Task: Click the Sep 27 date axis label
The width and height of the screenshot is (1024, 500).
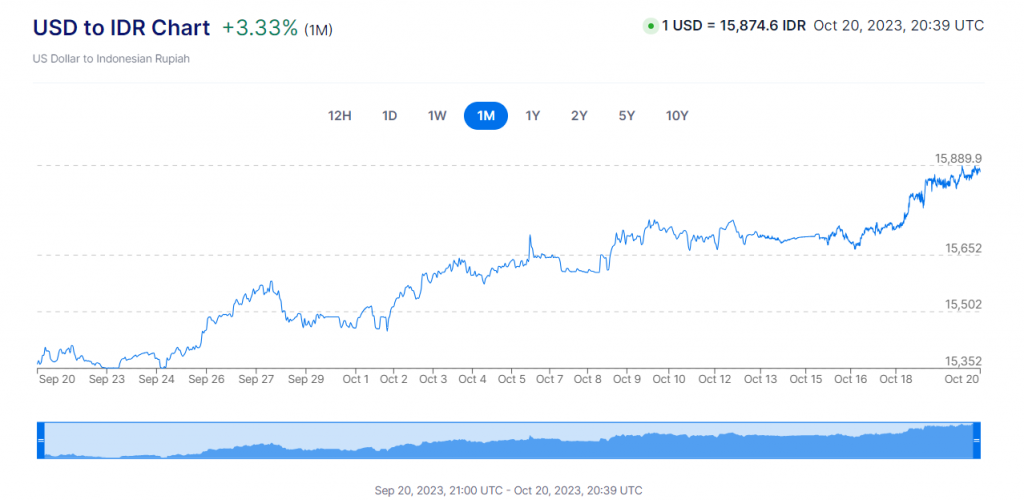Action: point(256,379)
